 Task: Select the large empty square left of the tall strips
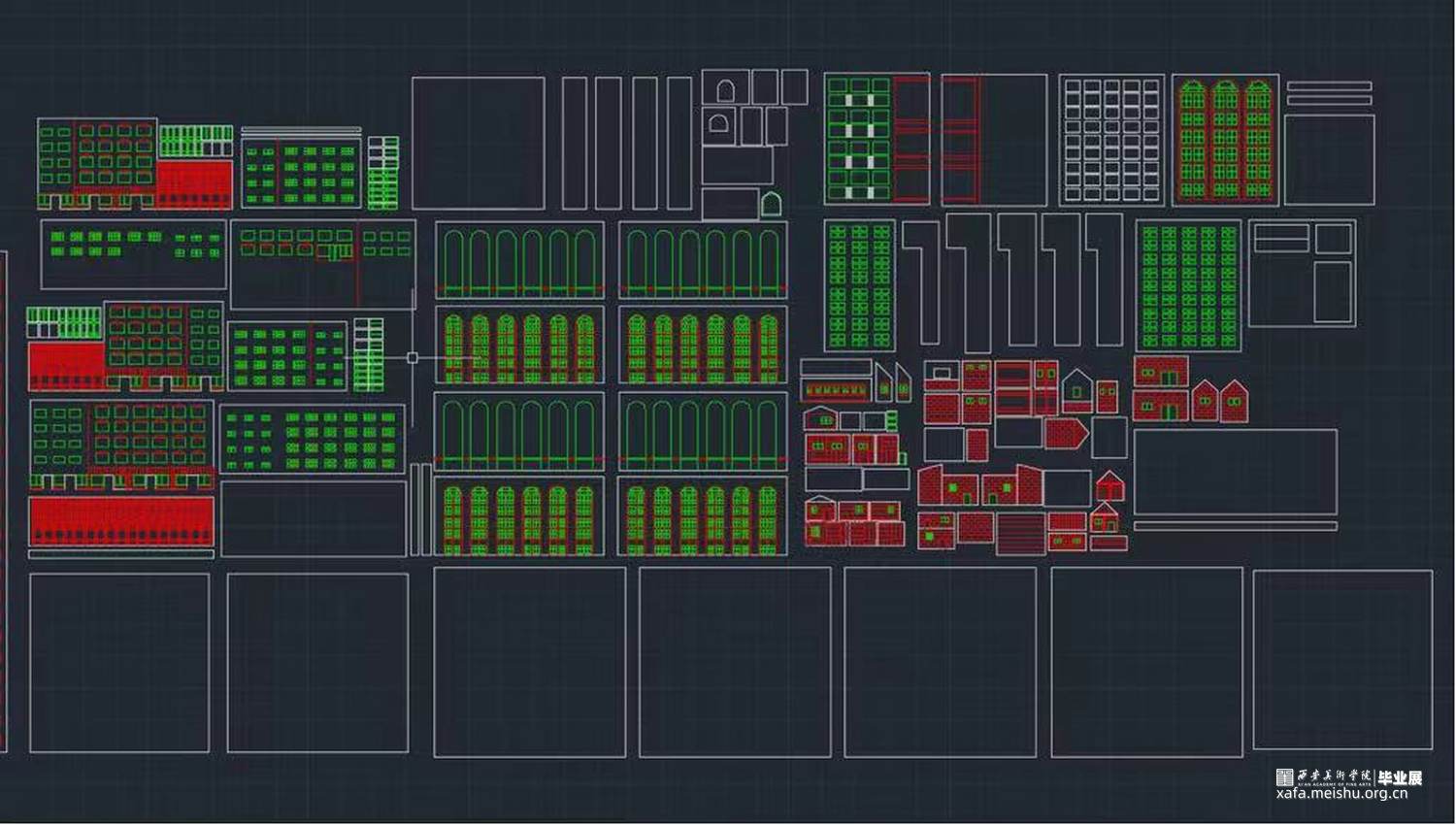tap(479, 143)
